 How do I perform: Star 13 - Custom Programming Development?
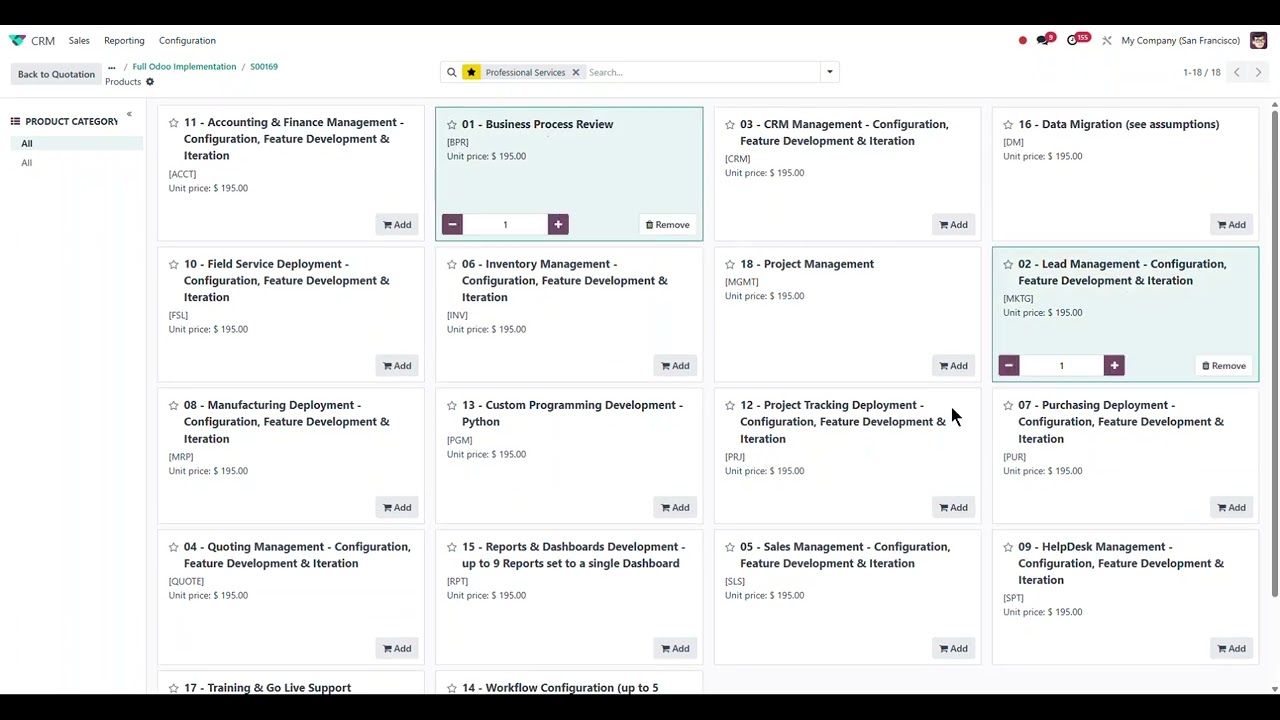tap(452, 405)
